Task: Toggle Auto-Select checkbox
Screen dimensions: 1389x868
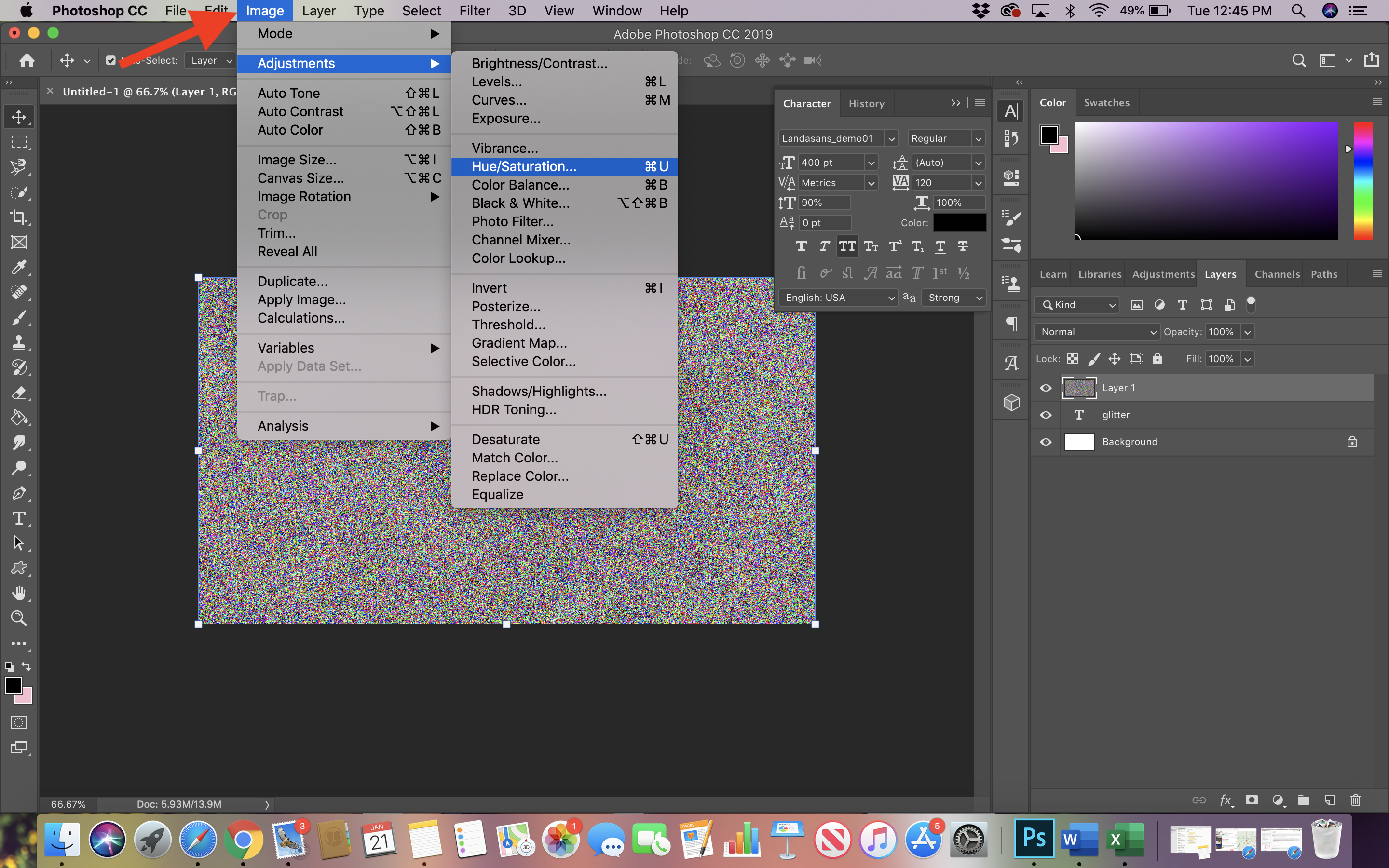Action: [111, 60]
